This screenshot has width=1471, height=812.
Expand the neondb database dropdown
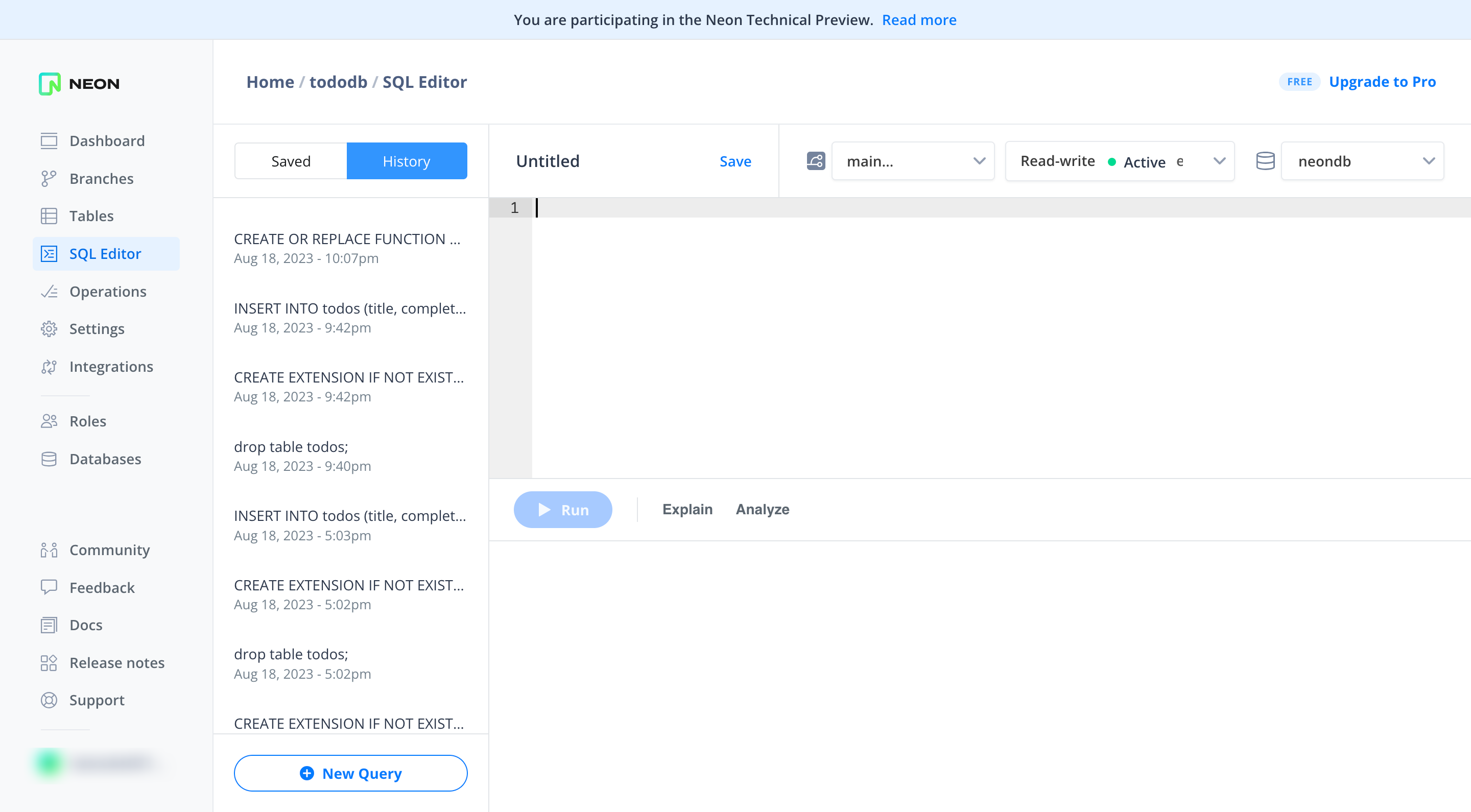pos(1362,161)
